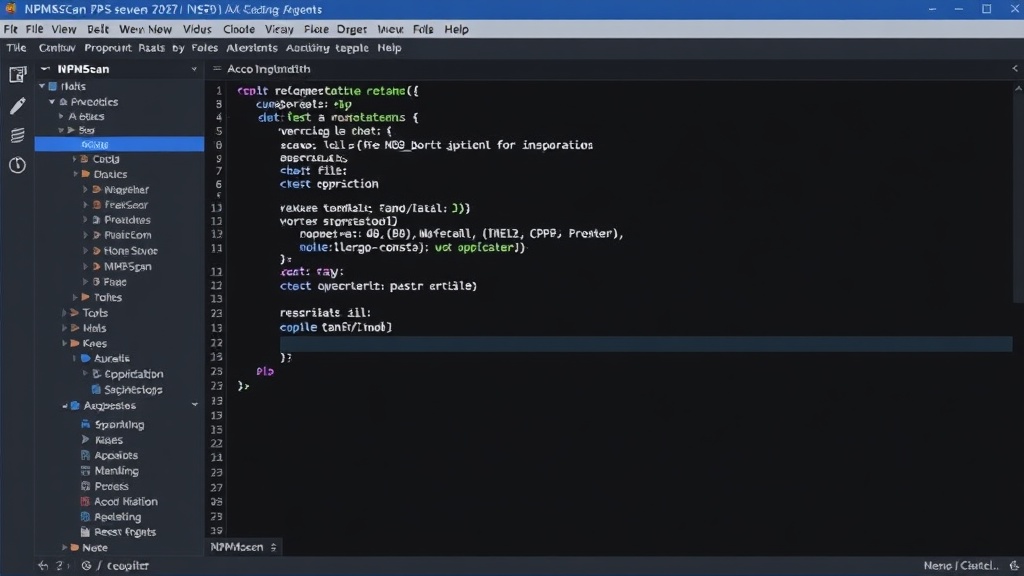Expand the Torts folder arrow
The width and height of the screenshot is (1024, 576).
(65, 313)
